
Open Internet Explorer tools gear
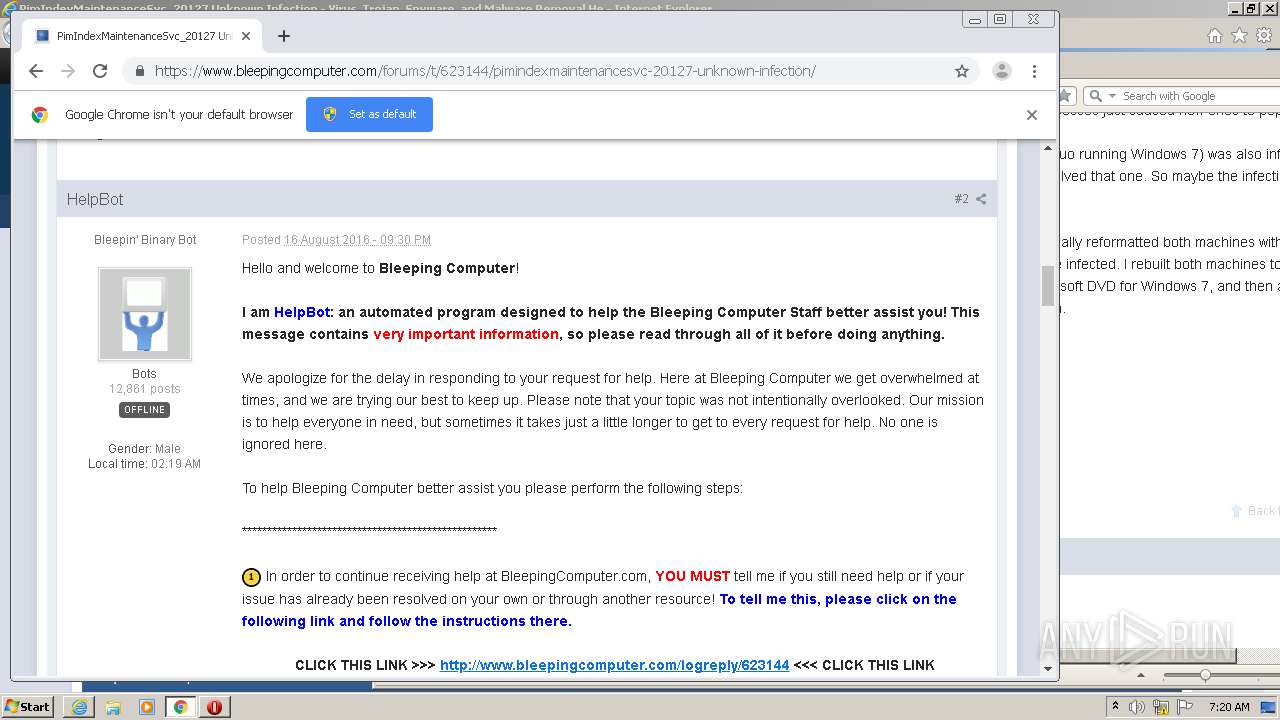point(1264,36)
